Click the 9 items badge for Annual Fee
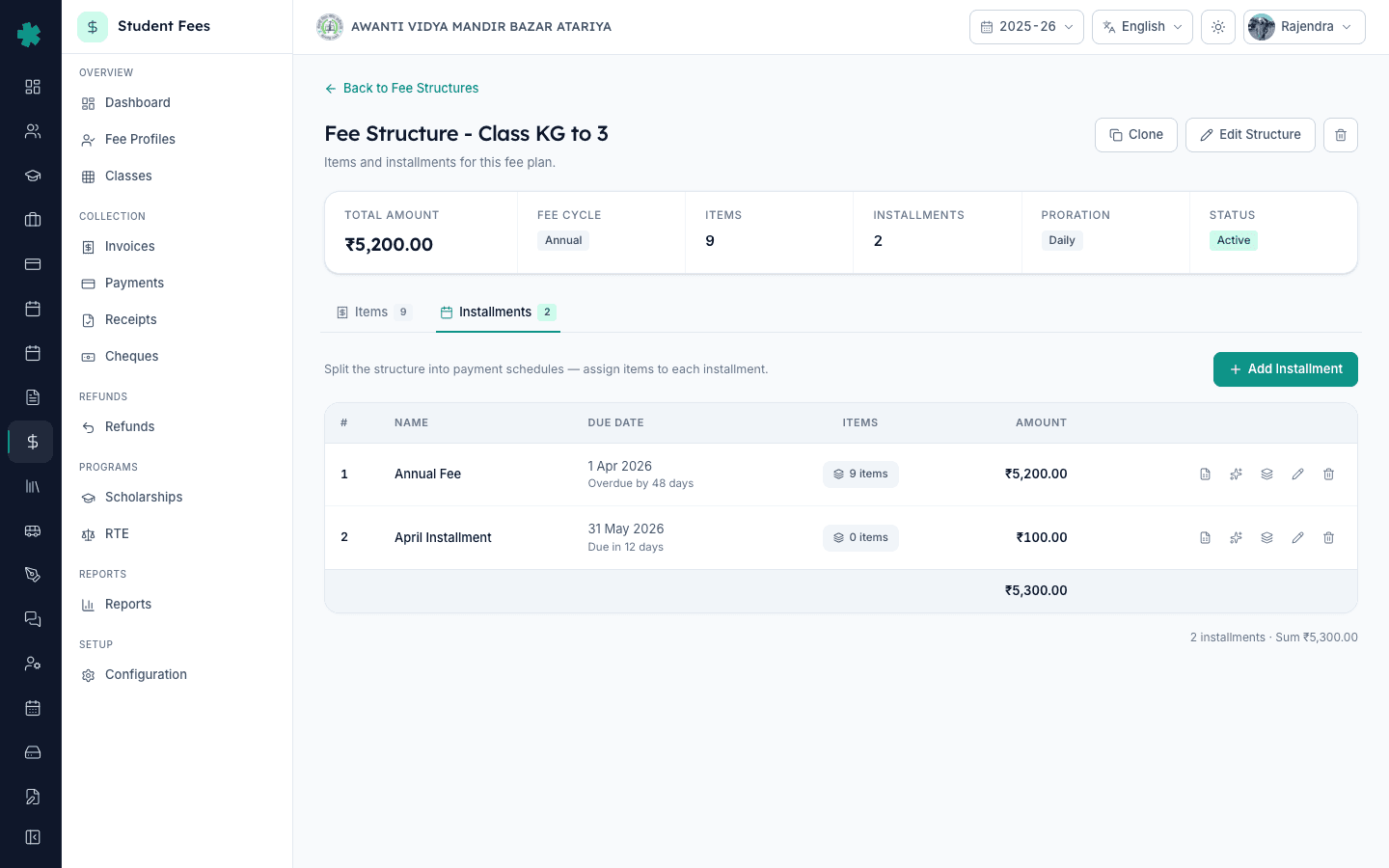Screen dimensions: 1389x868 [860, 475]
